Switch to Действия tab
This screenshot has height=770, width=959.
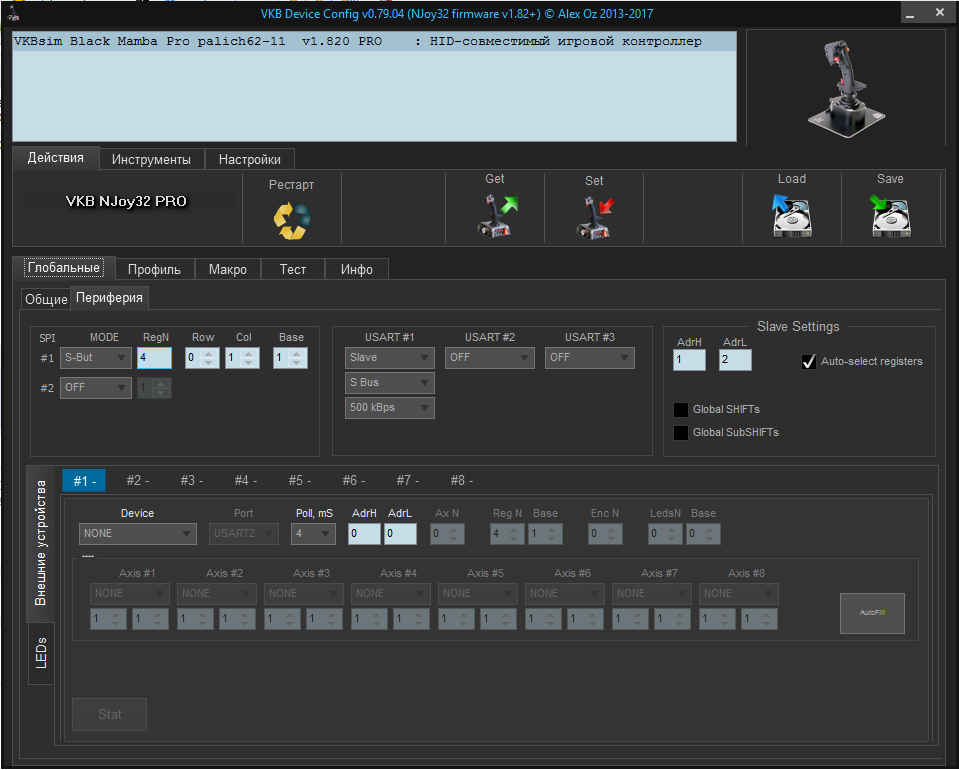tap(56, 158)
